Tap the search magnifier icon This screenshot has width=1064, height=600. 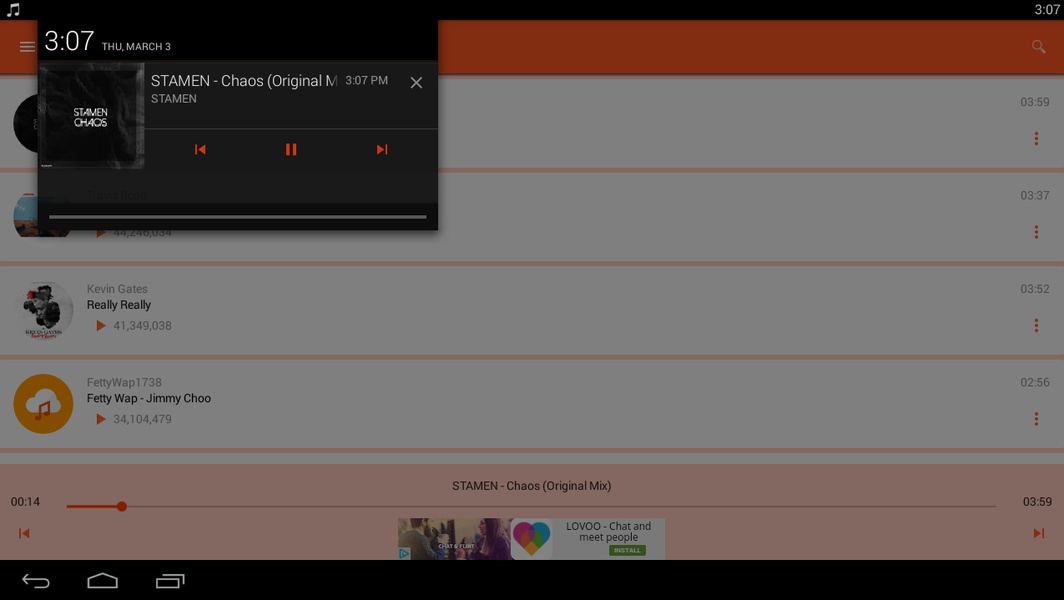tap(1038, 47)
